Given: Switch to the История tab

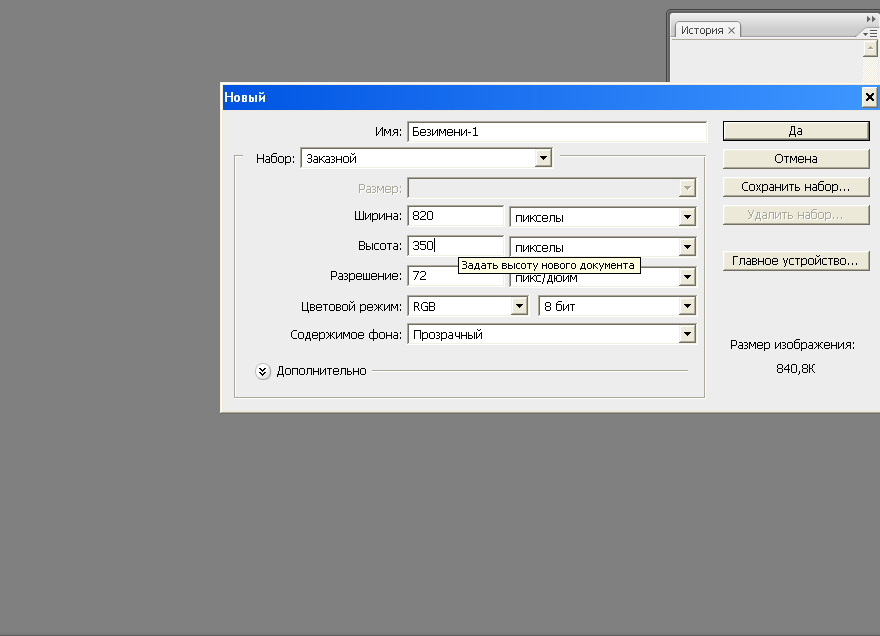Looking at the screenshot, I should [702, 31].
